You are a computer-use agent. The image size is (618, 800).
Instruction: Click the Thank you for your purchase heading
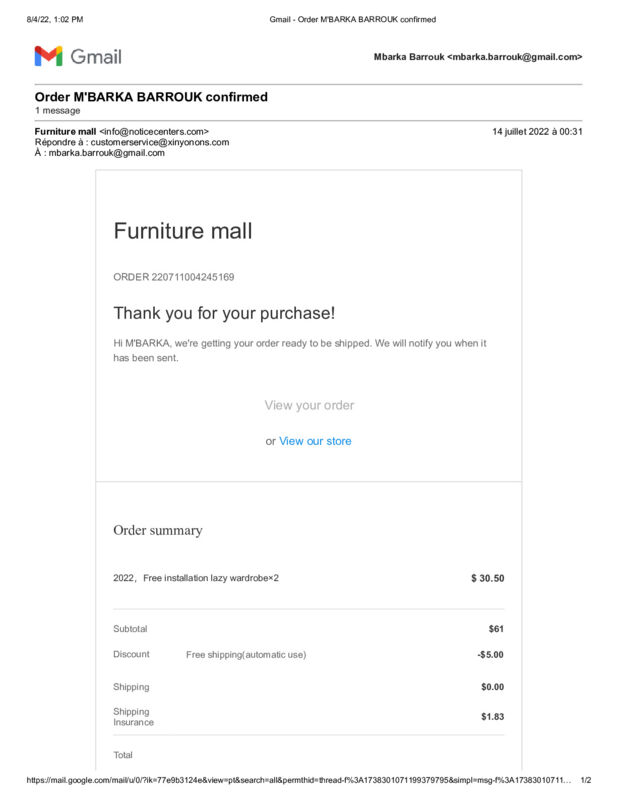224,313
